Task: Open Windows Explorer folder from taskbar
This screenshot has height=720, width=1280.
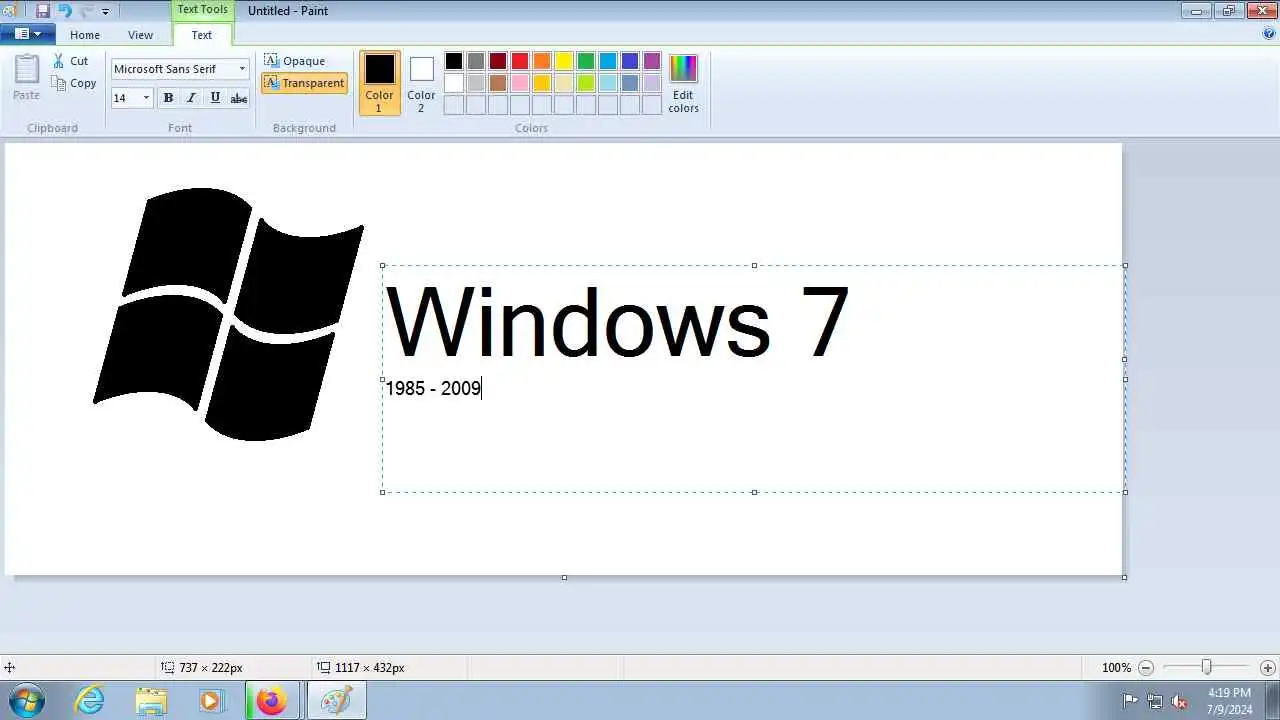Action: (151, 701)
